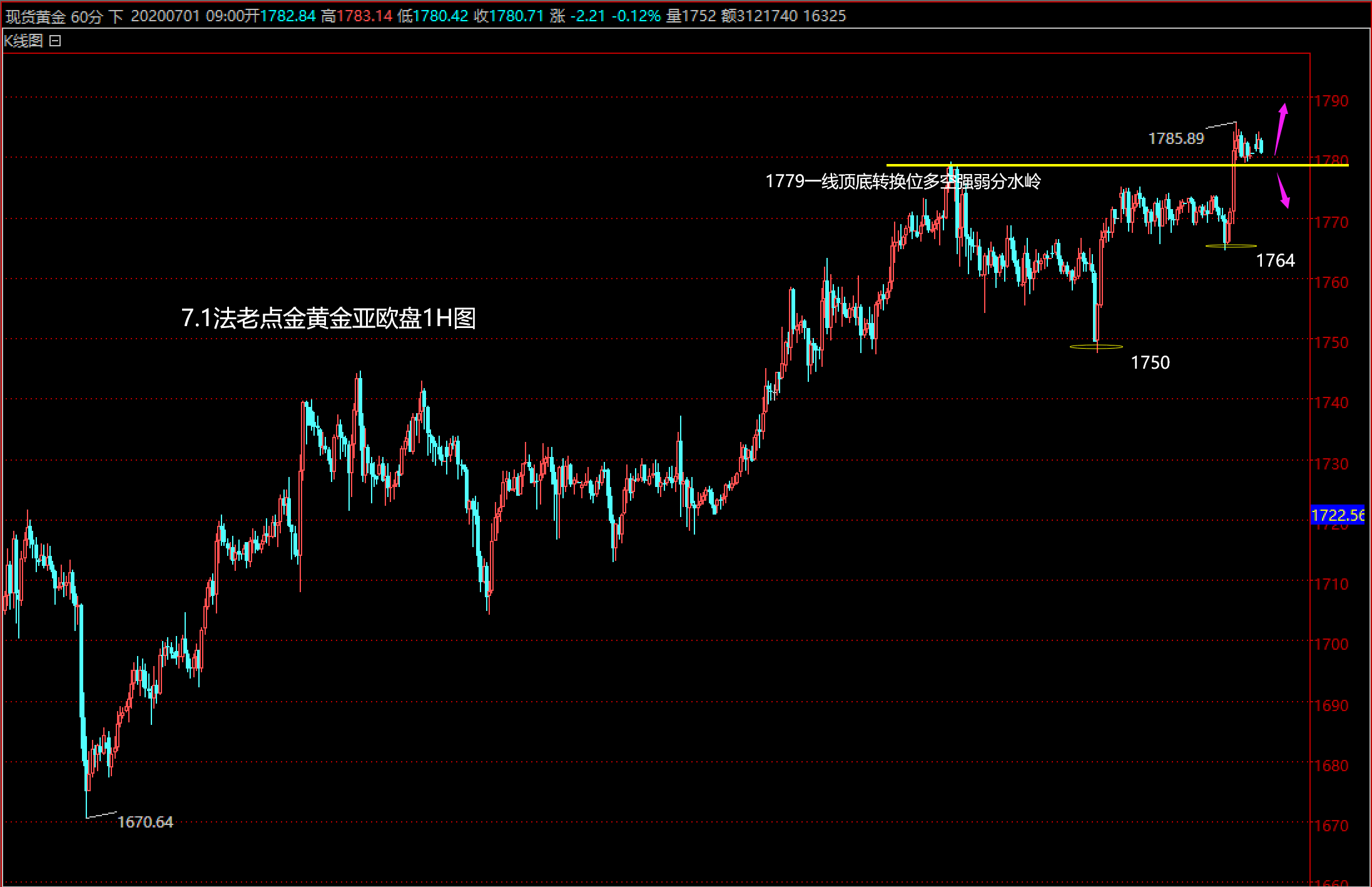Click the 1785.89 high price label
This screenshot has width=1372, height=887.
(x=1176, y=138)
